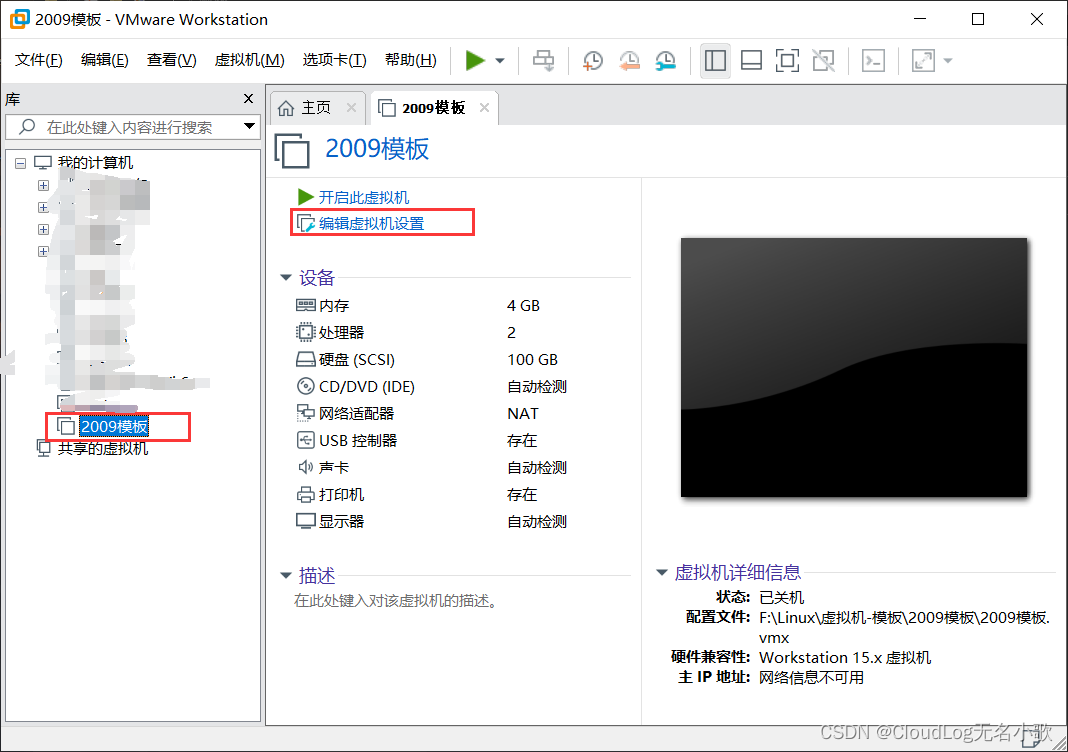Click the 4 GB memory value
Screen dimensions: 1068x752
pyautogui.click(x=523, y=306)
